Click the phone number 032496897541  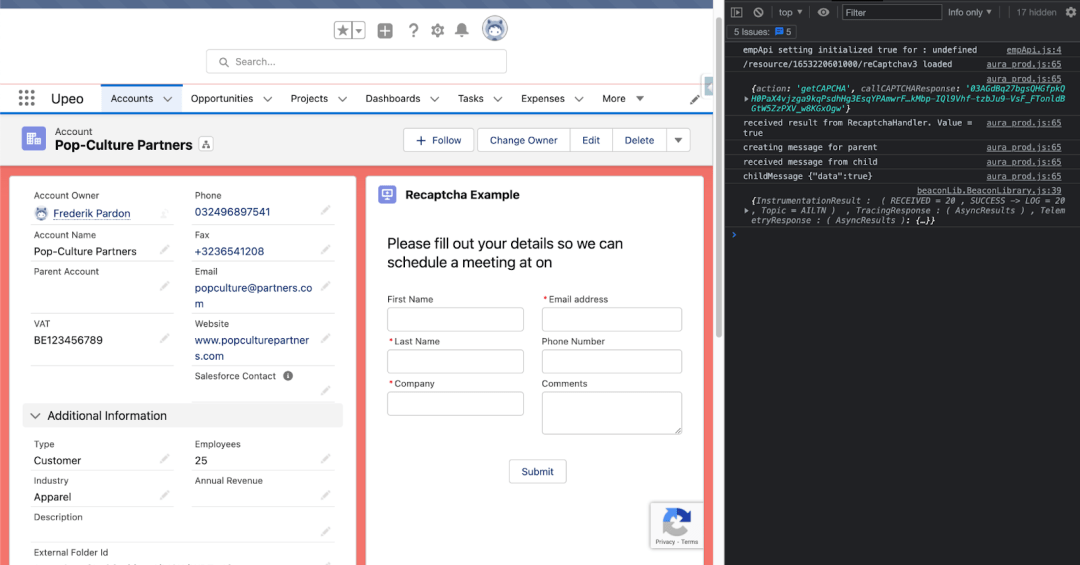(x=232, y=212)
